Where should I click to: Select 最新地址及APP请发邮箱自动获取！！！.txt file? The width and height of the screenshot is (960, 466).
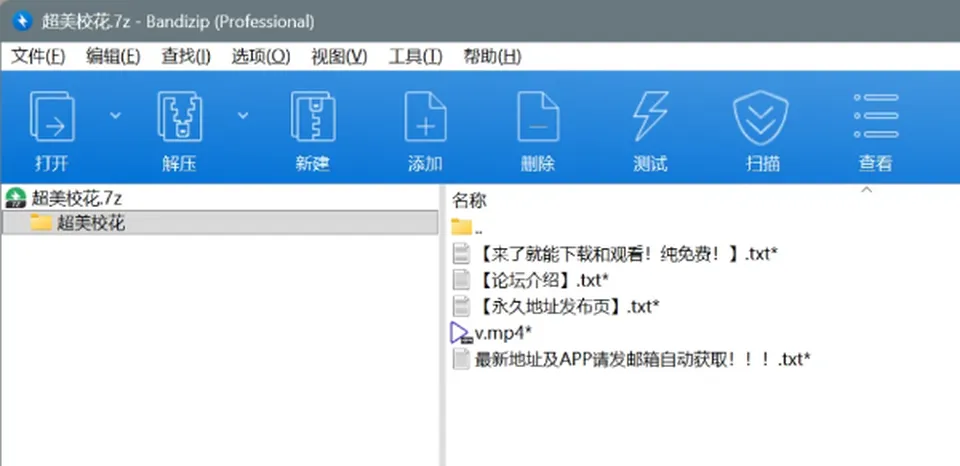[x=631, y=359]
